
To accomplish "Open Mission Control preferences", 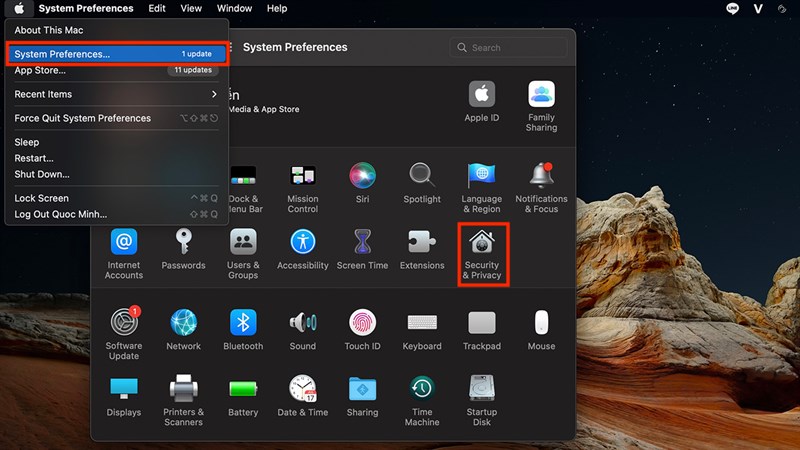I will pyautogui.click(x=303, y=188).
